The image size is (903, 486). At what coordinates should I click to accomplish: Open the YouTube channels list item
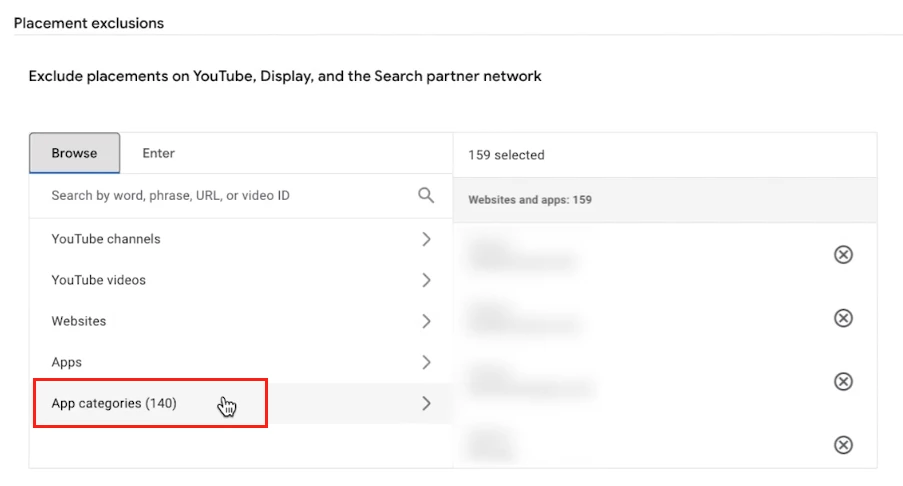point(106,239)
